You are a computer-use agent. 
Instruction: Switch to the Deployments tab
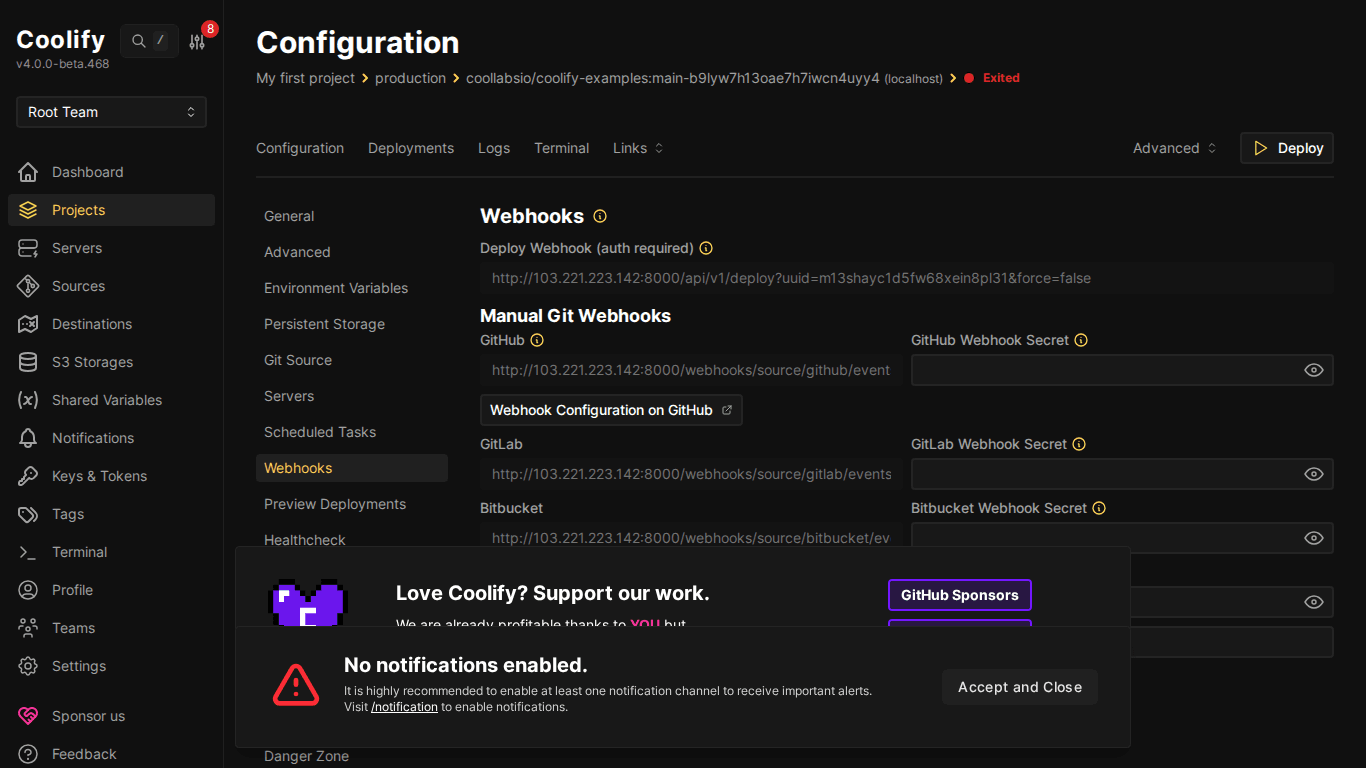click(x=410, y=148)
